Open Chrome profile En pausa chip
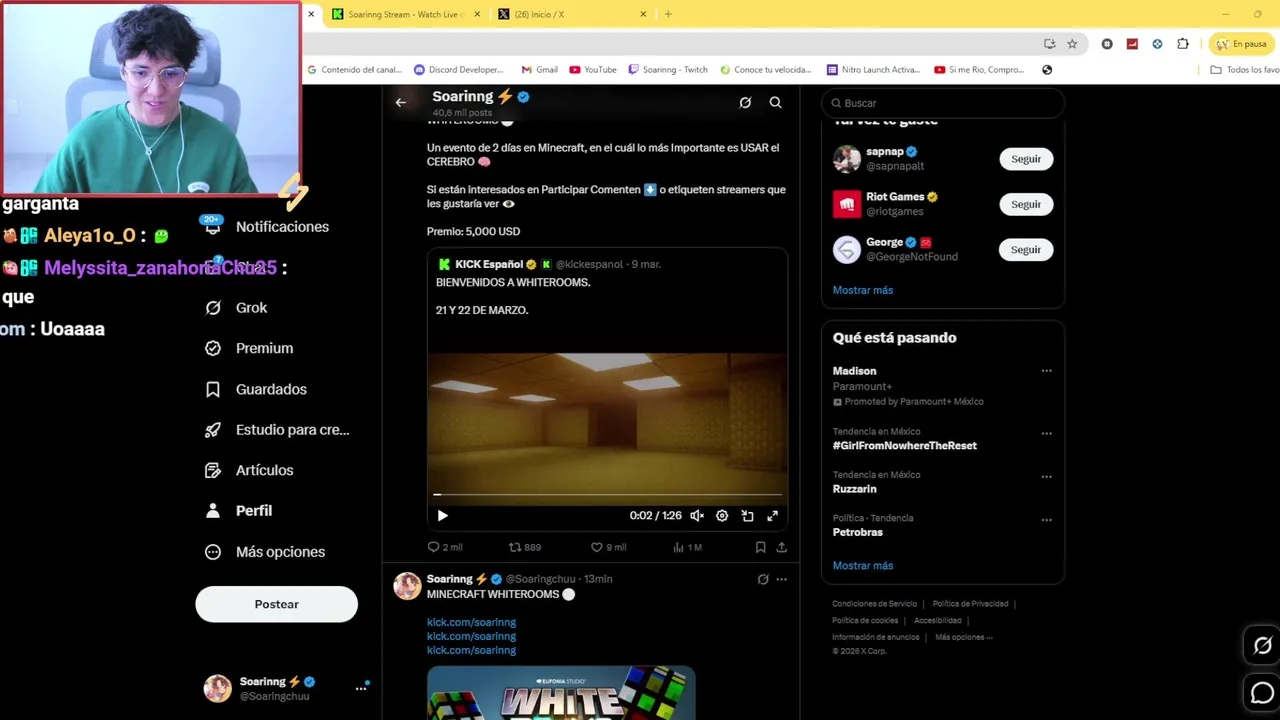 pos(1241,44)
